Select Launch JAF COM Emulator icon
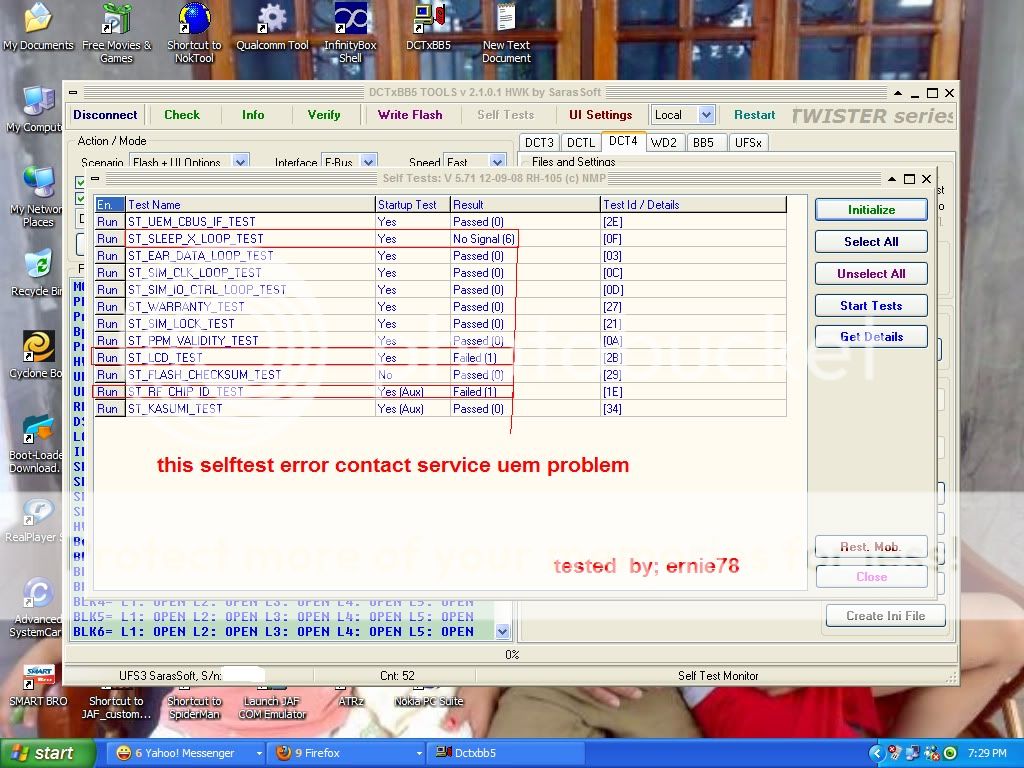1024x768 pixels. [272, 702]
